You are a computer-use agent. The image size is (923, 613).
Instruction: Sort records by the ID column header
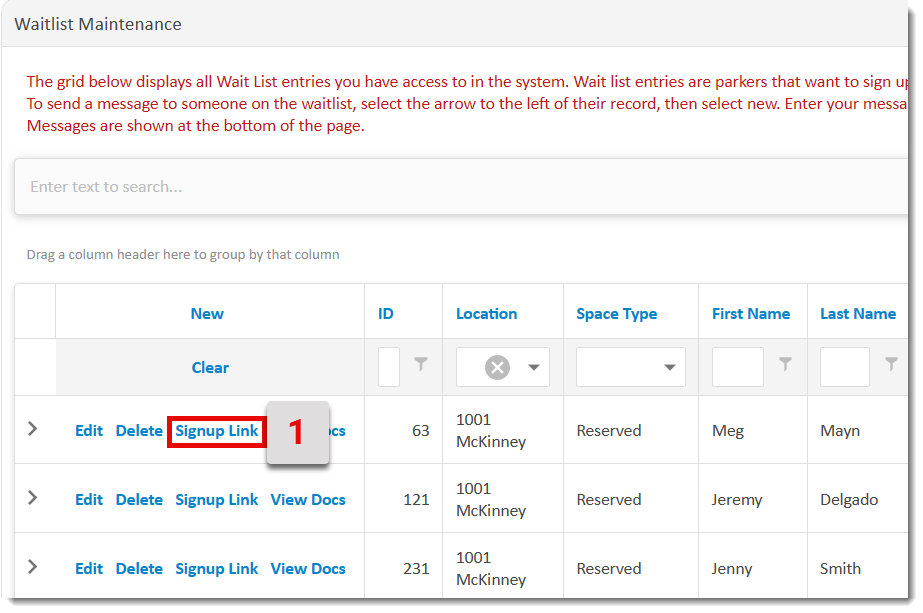coord(385,313)
